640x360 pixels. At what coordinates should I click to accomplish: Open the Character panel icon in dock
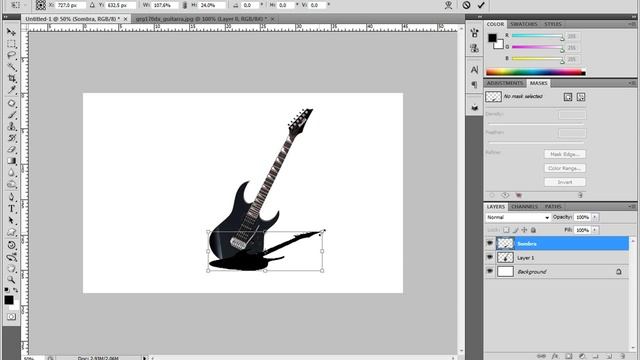(474, 70)
